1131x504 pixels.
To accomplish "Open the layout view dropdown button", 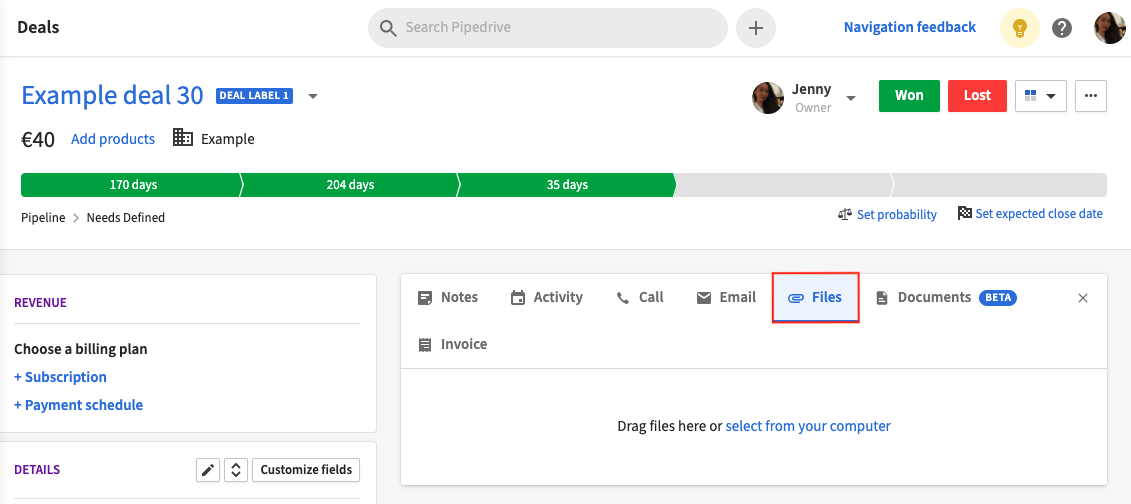I will click(x=1041, y=96).
